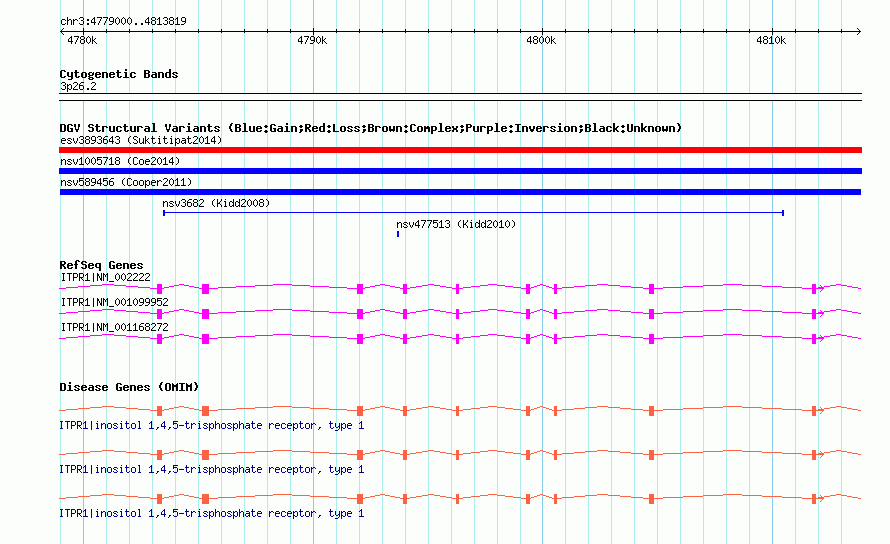Click the ITPR1|NM_001168272 transcript label
890x544 pixels.
tap(115, 327)
